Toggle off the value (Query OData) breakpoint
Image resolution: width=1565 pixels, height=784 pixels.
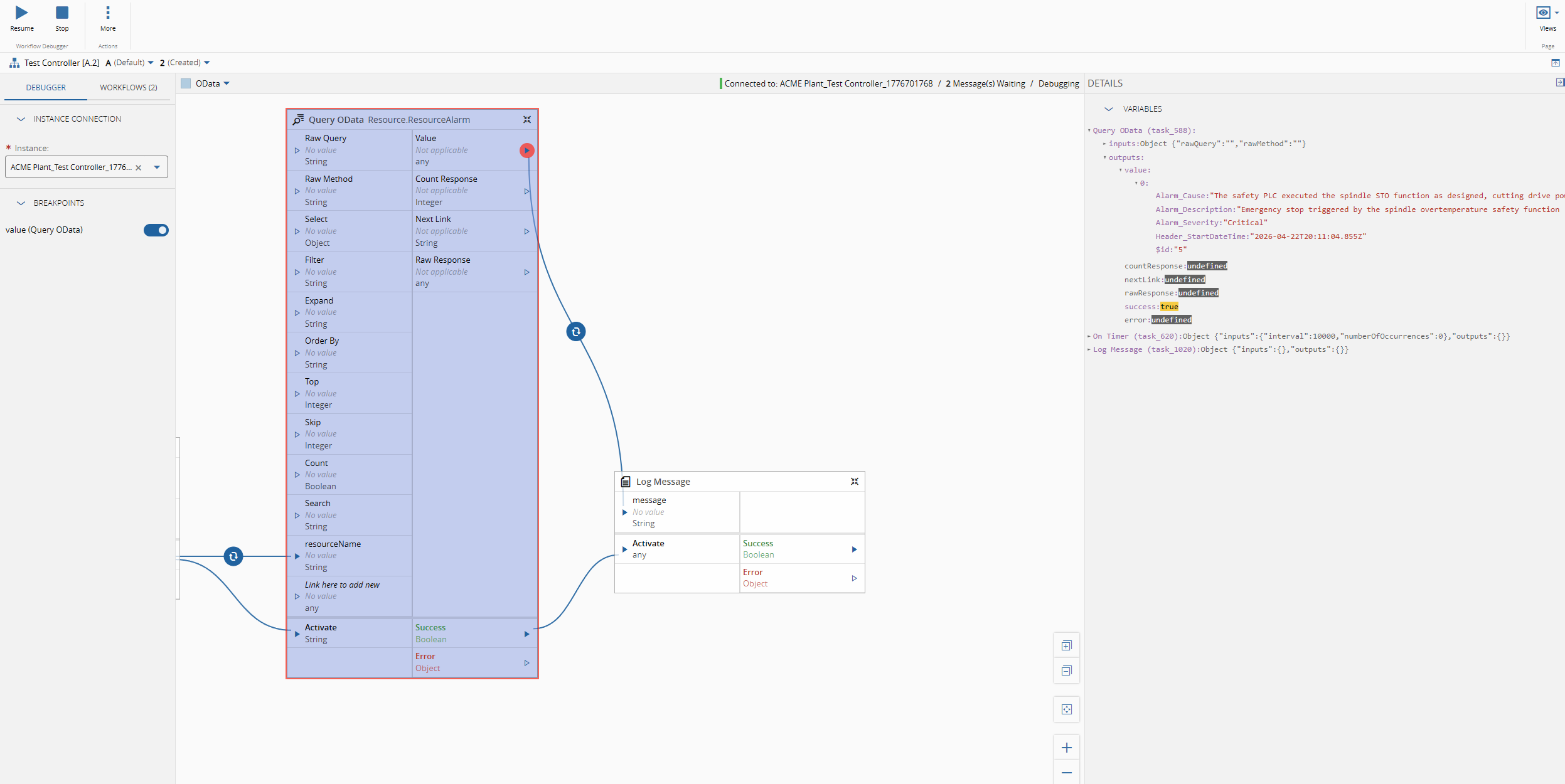click(x=156, y=230)
